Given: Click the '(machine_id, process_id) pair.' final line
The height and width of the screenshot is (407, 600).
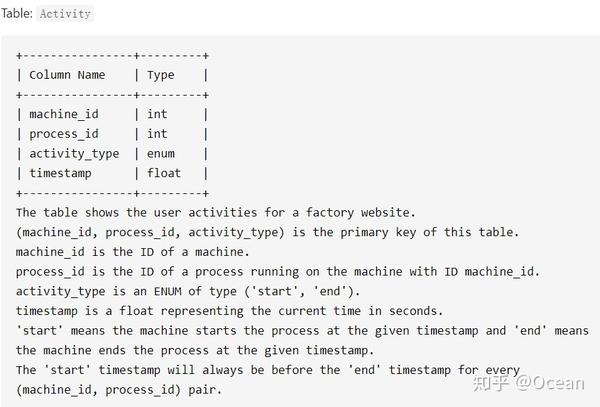Looking at the screenshot, I should (119, 390).
